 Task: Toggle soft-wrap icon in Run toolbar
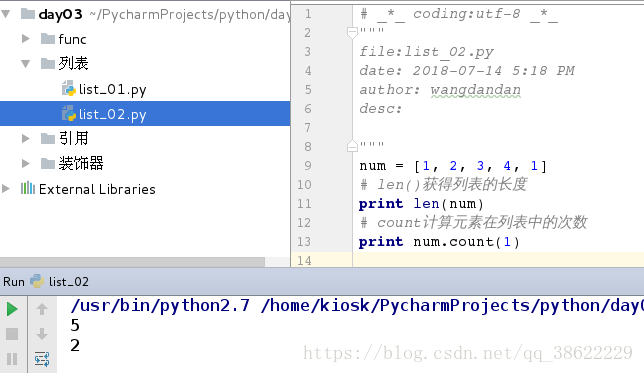42,359
